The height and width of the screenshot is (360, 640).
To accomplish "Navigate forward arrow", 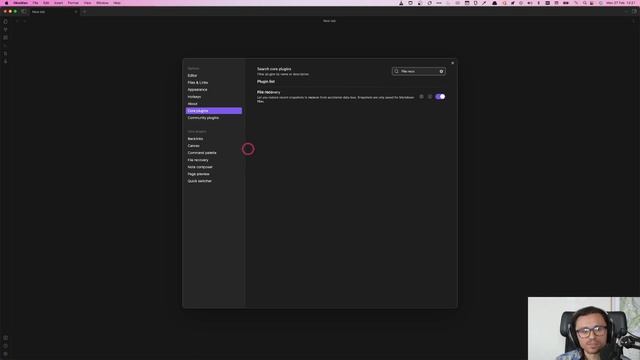I will pos(24,21).
